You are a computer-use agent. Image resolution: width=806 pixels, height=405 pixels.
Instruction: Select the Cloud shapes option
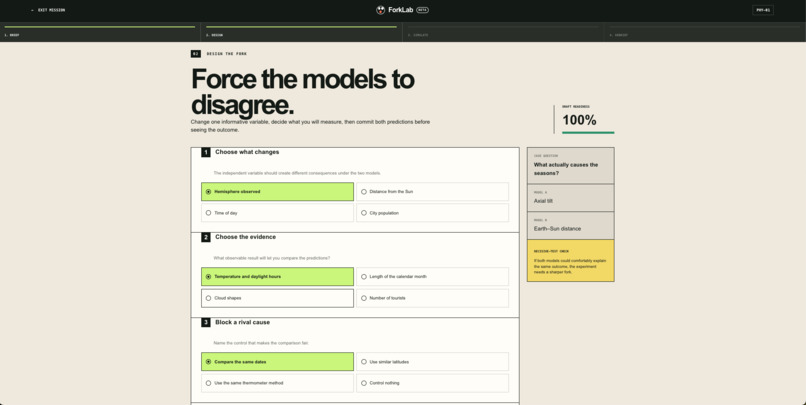point(278,298)
